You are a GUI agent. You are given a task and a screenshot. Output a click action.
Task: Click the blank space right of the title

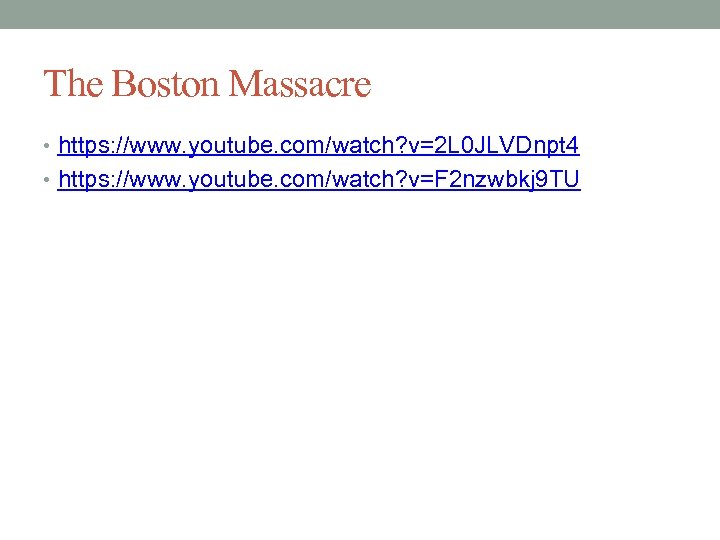pos(542,83)
